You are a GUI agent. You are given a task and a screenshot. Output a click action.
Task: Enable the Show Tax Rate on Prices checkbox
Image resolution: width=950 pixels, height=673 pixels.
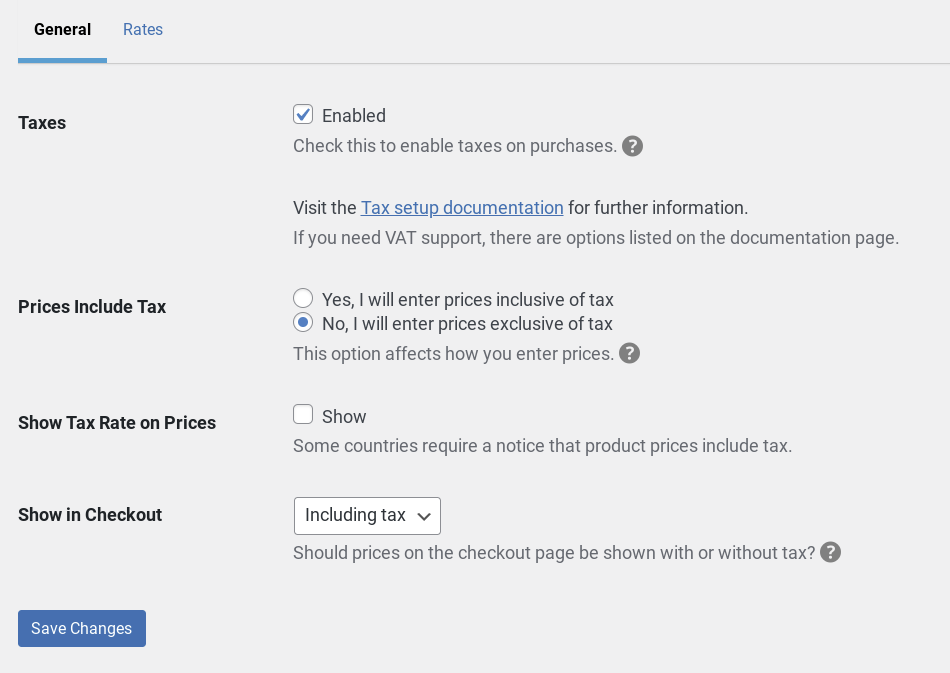pos(303,414)
